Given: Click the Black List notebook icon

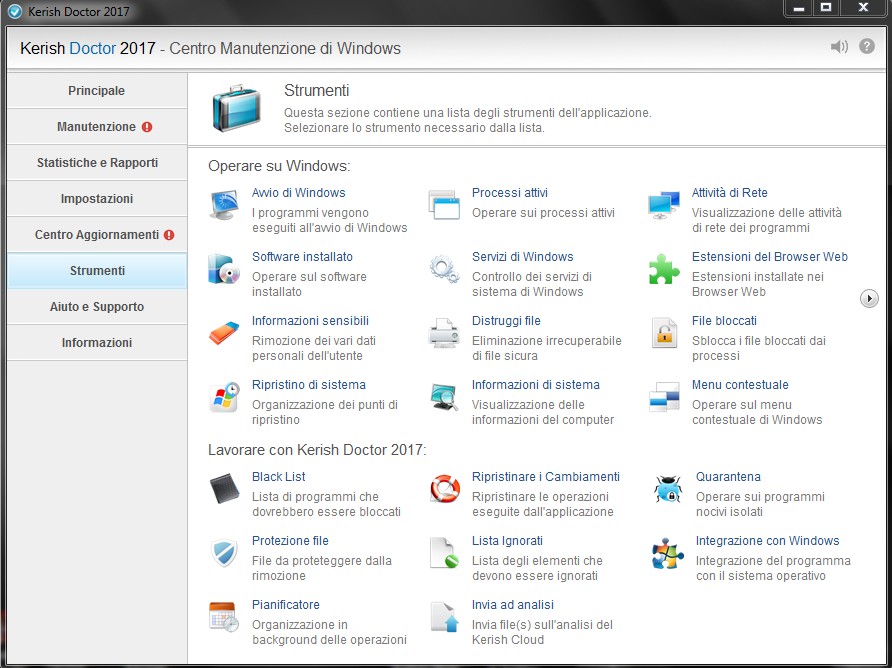Looking at the screenshot, I should 224,489.
